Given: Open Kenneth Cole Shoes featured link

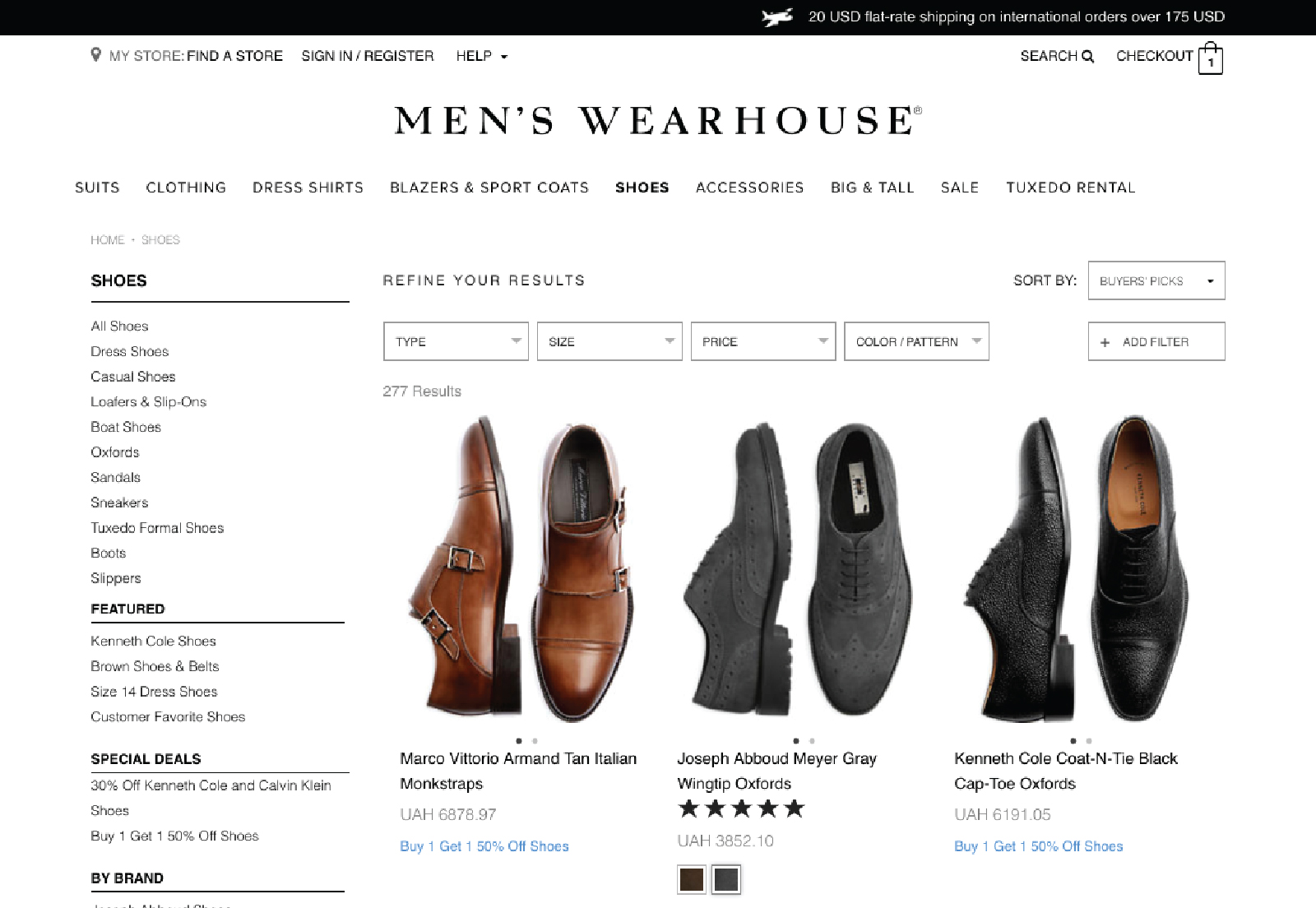Looking at the screenshot, I should (x=154, y=642).
